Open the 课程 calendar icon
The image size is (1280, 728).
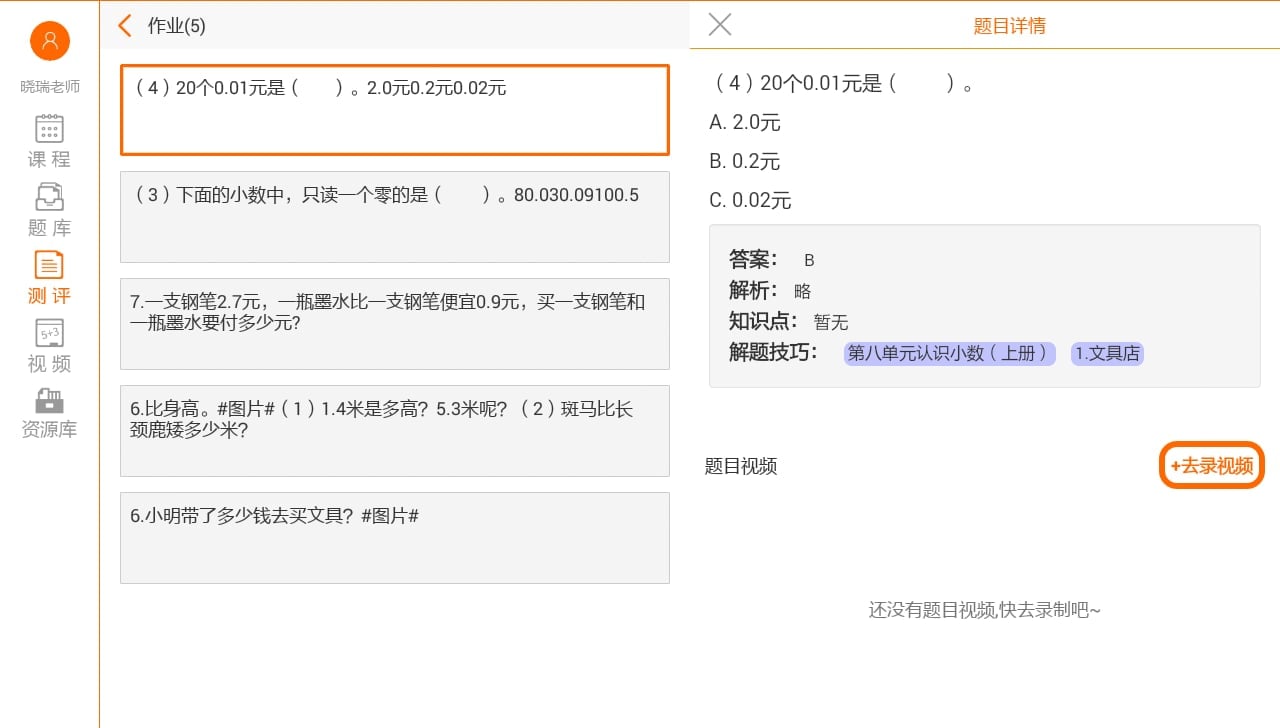[49, 129]
